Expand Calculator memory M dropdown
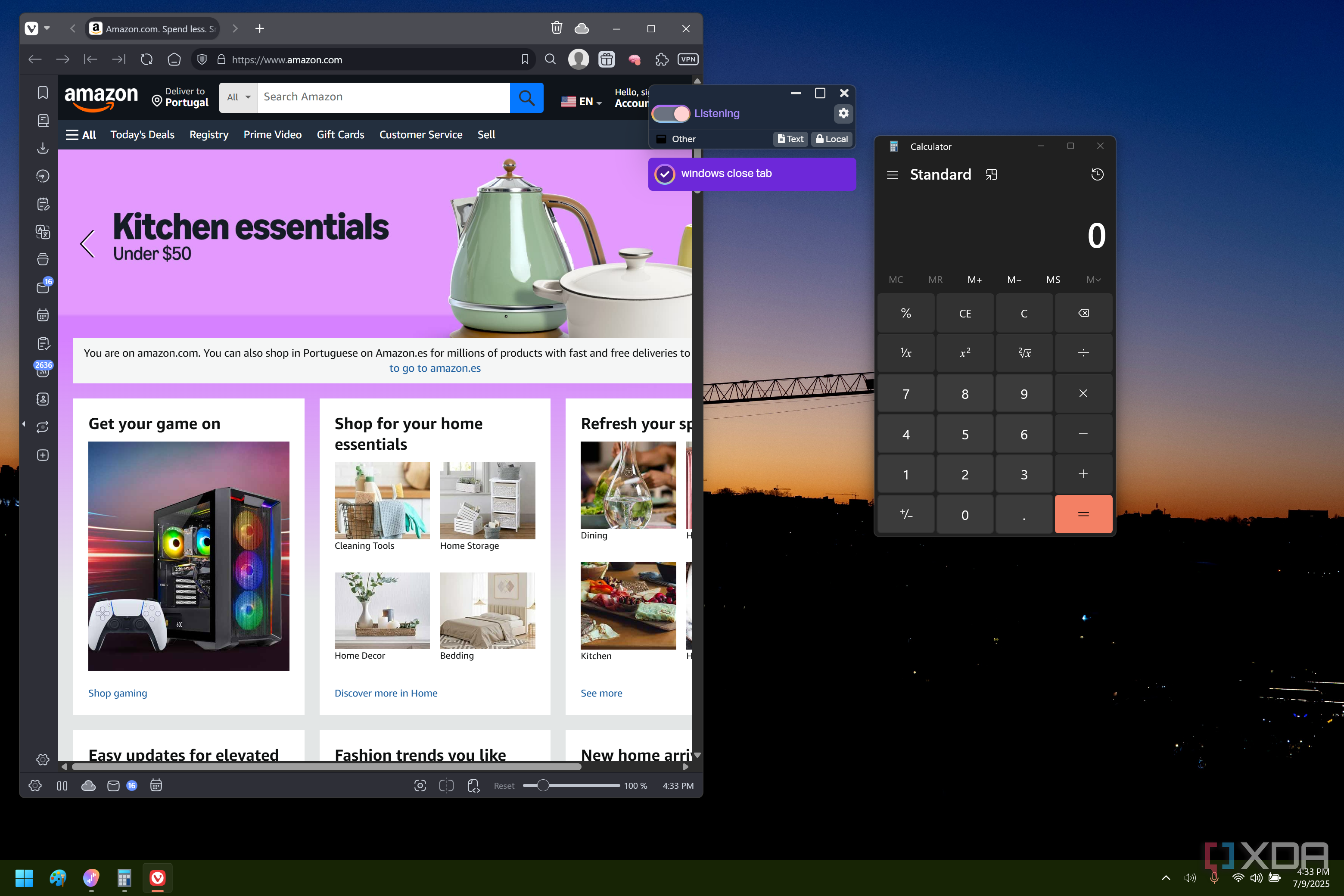 (x=1093, y=280)
